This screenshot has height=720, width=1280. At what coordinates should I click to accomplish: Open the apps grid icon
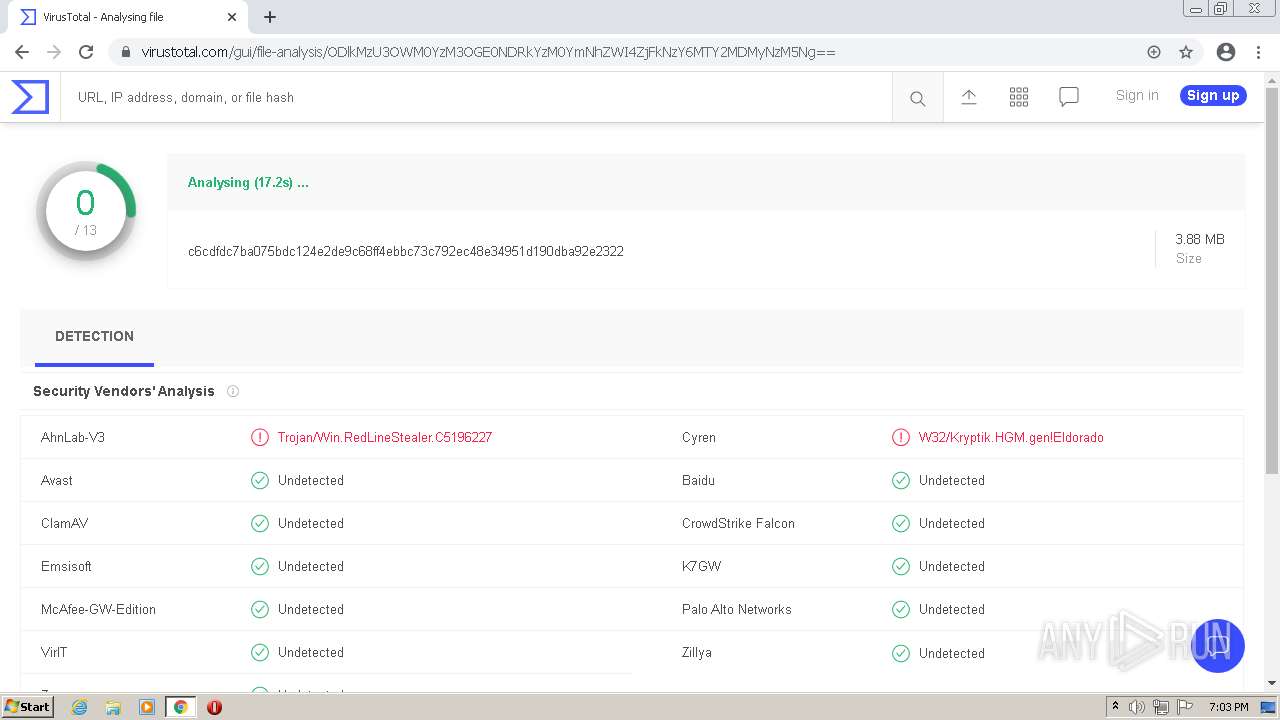1019,97
